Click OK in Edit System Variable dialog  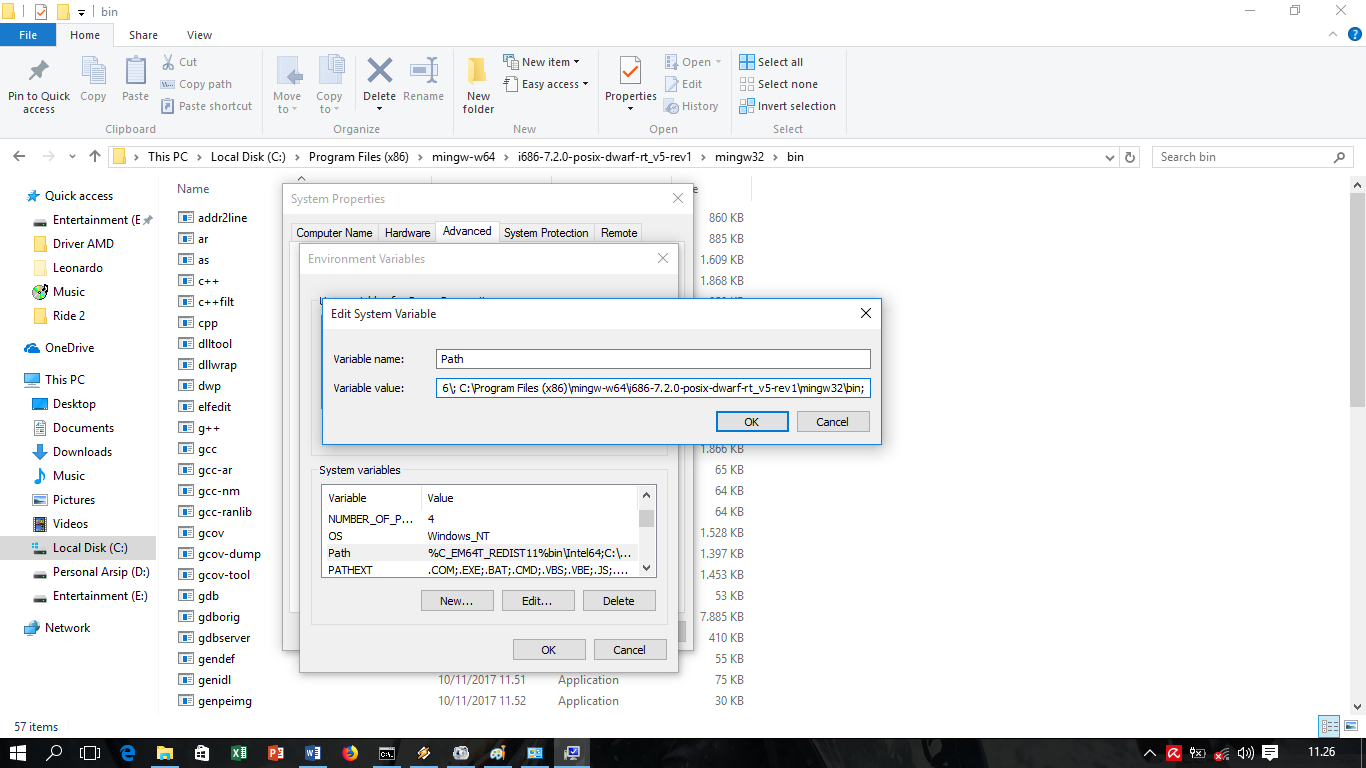point(751,421)
